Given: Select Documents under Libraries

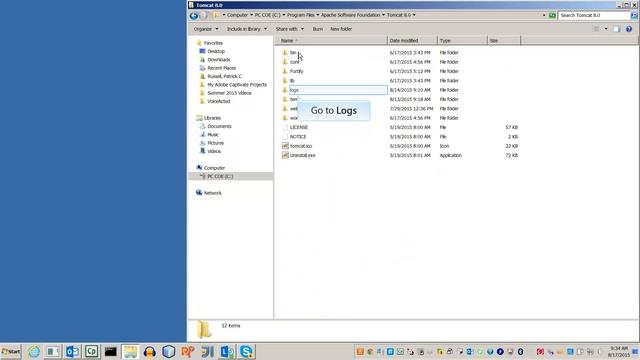Looking at the screenshot, I should 219,127.
